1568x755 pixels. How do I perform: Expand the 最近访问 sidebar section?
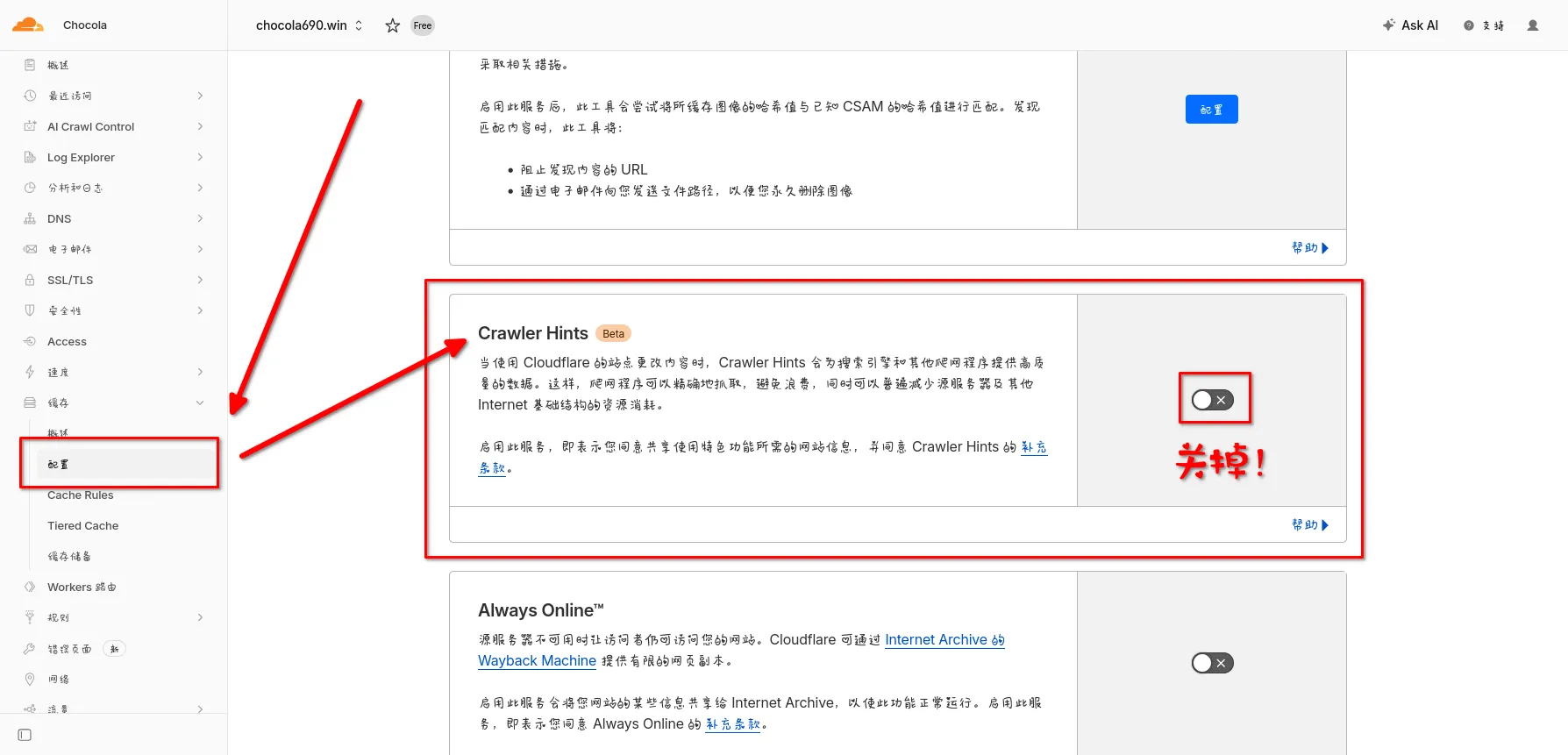pos(200,96)
